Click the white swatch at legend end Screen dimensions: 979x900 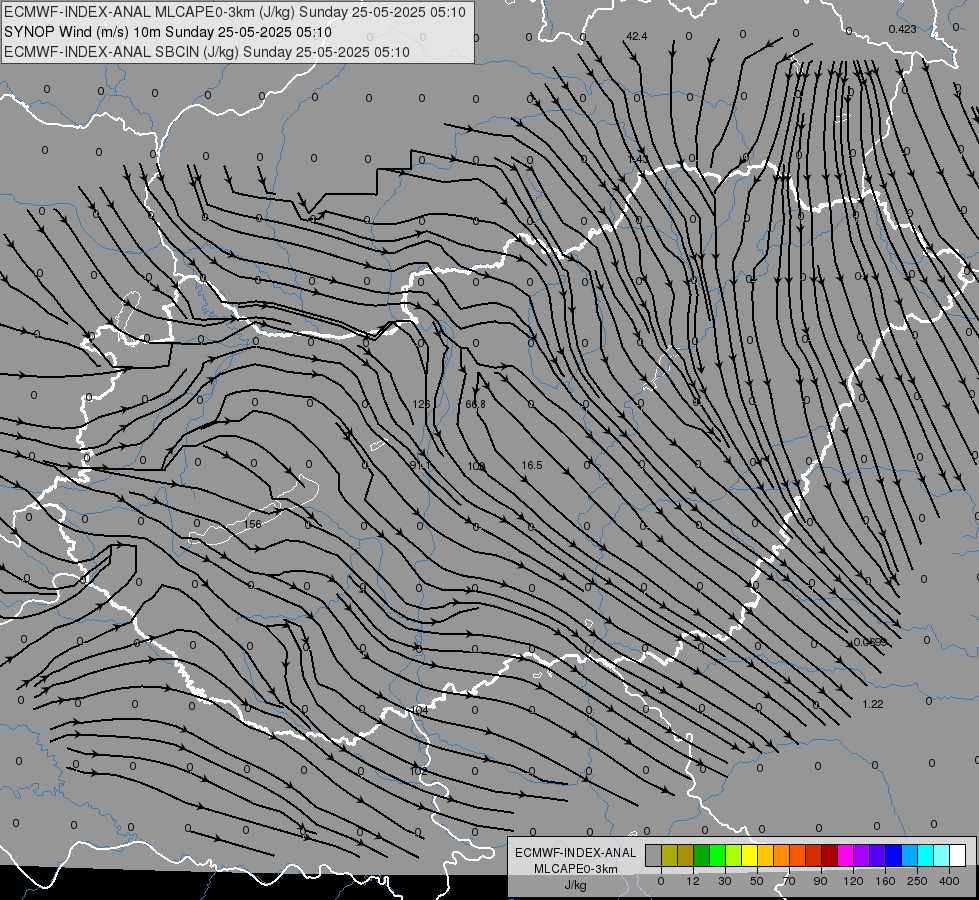click(x=958, y=855)
